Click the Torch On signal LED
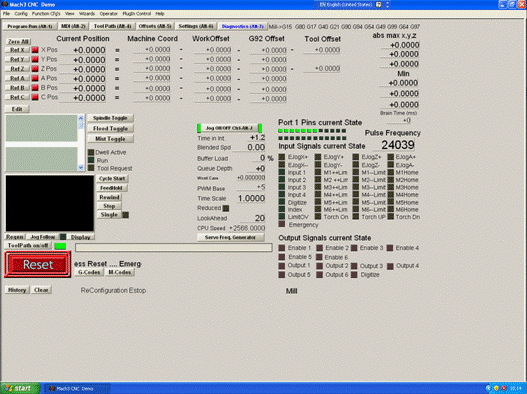Image resolution: width=527 pixels, height=394 pixels. [x=318, y=217]
